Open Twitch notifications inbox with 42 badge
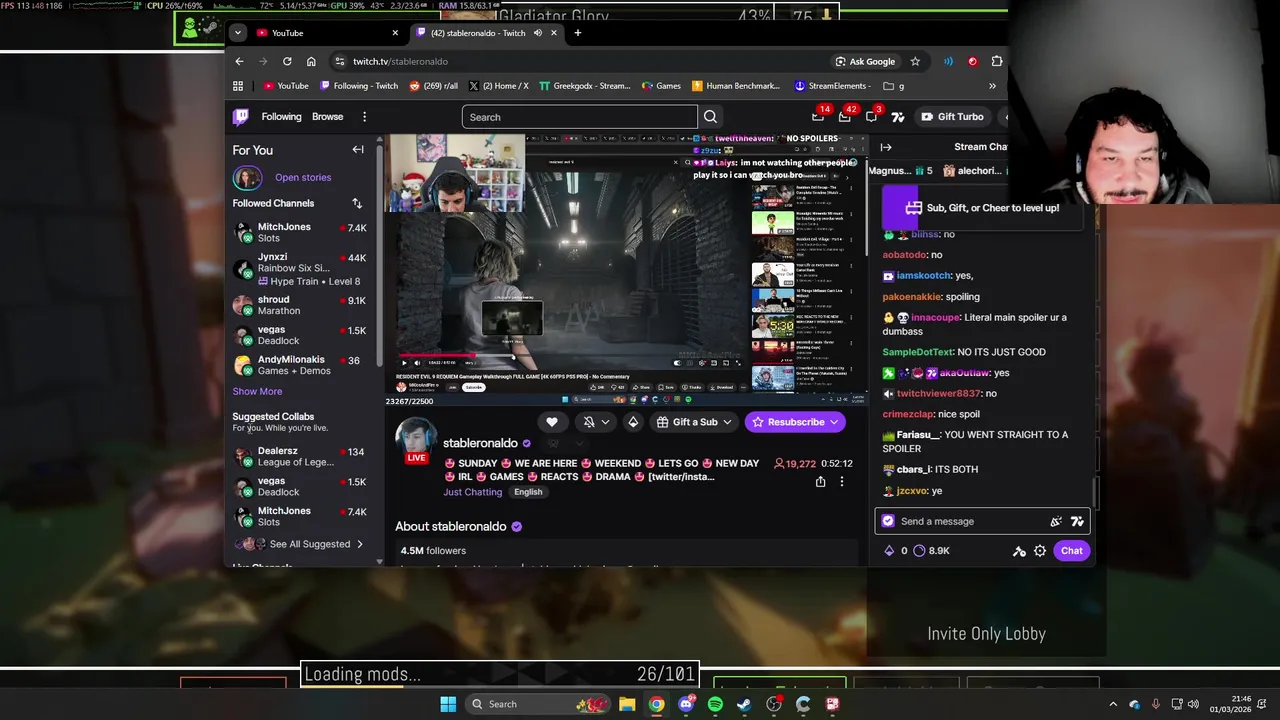This screenshot has width=1280, height=720. pos(845,116)
